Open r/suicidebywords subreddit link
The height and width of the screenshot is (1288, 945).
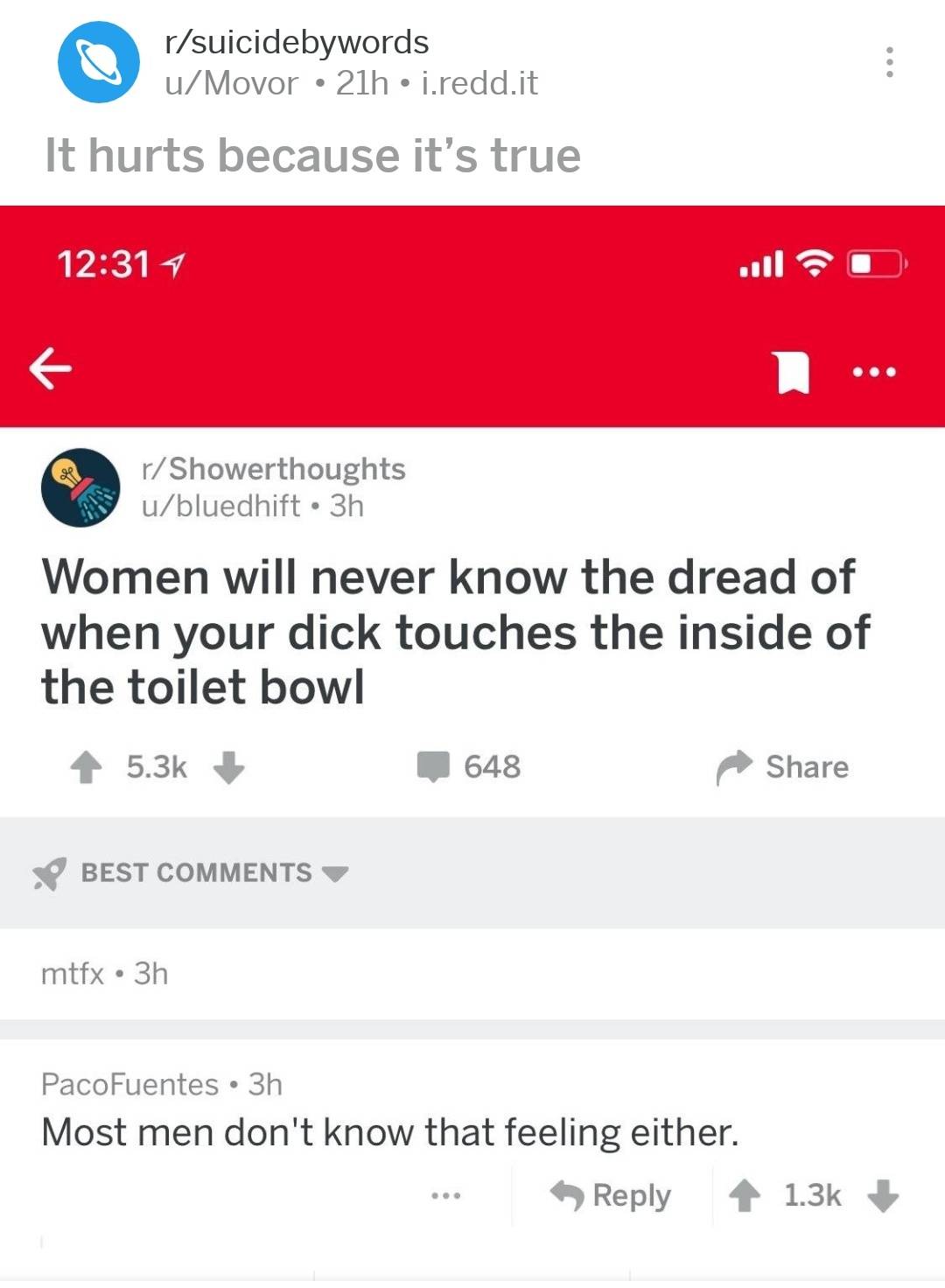(x=297, y=42)
